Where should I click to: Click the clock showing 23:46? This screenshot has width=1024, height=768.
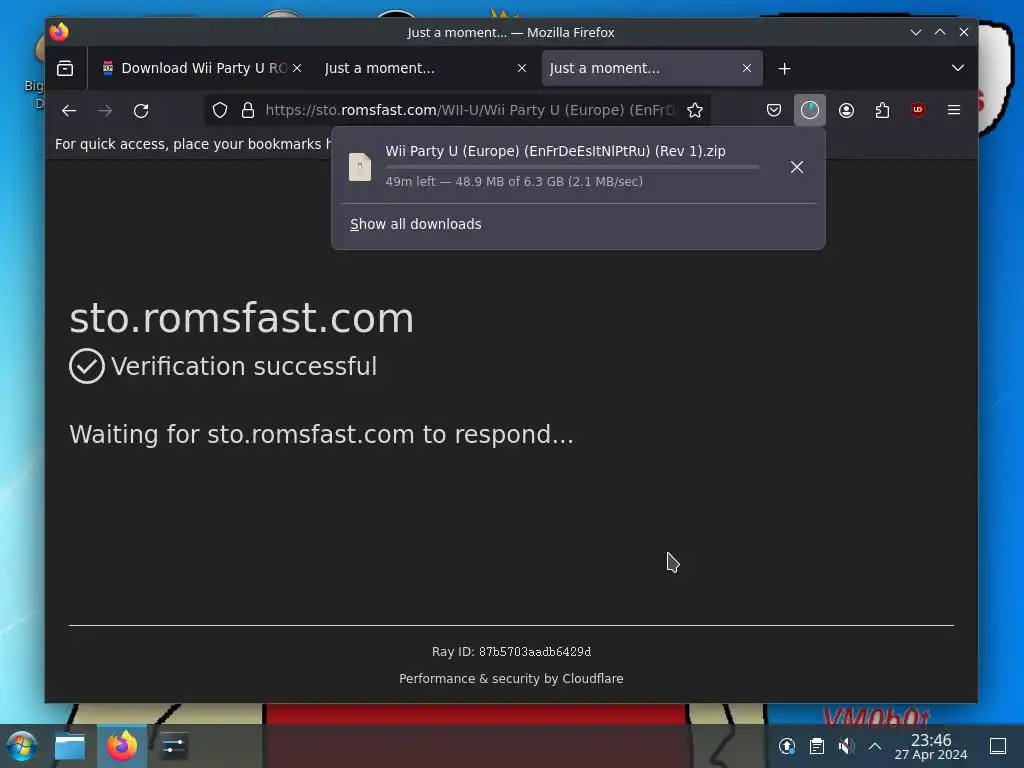pyautogui.click(x=931, y=746)
